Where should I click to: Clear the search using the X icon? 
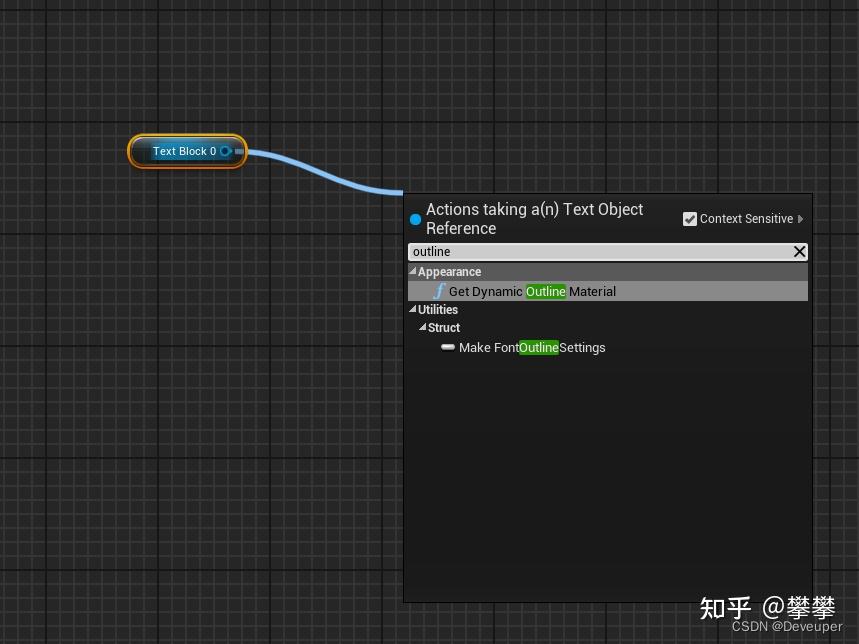pos(798,251)
